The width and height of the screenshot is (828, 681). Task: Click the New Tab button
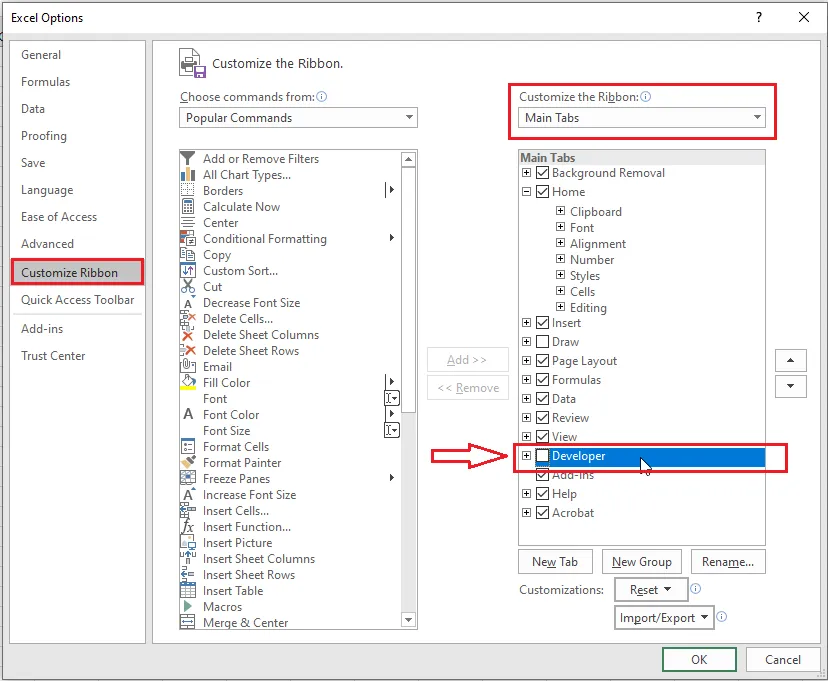tap(555, 562)
